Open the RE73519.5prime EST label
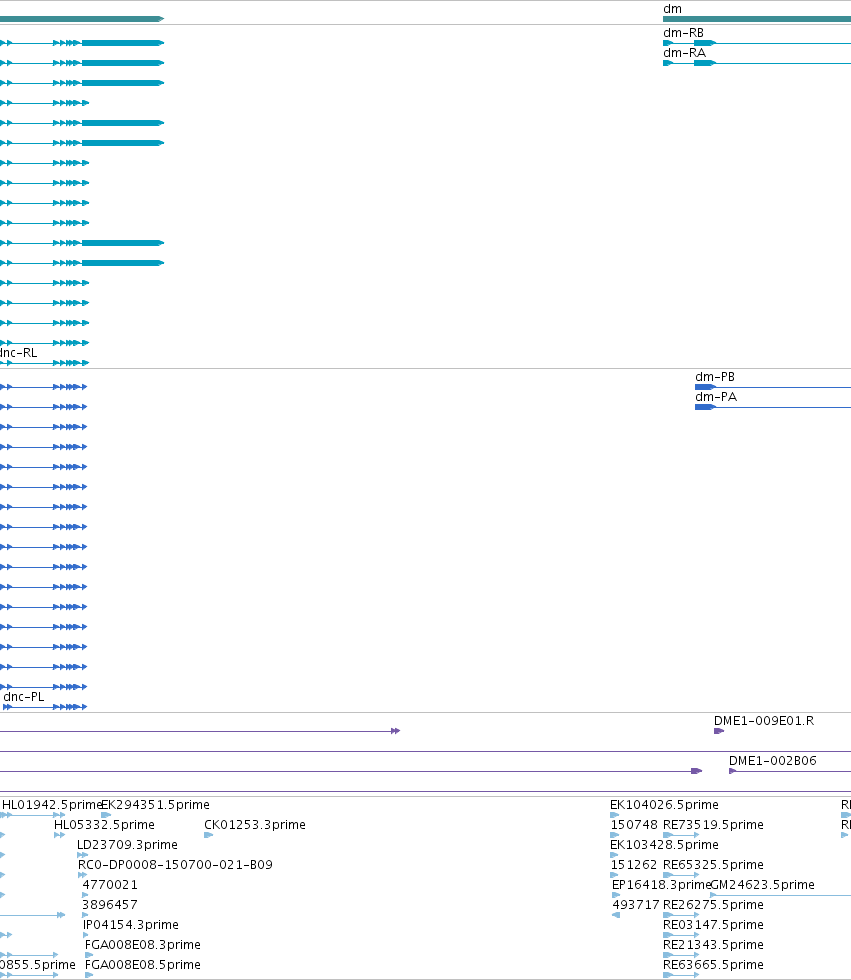Image resolution: width=851 pixels, height=980 pixels. tap(714, 824)
